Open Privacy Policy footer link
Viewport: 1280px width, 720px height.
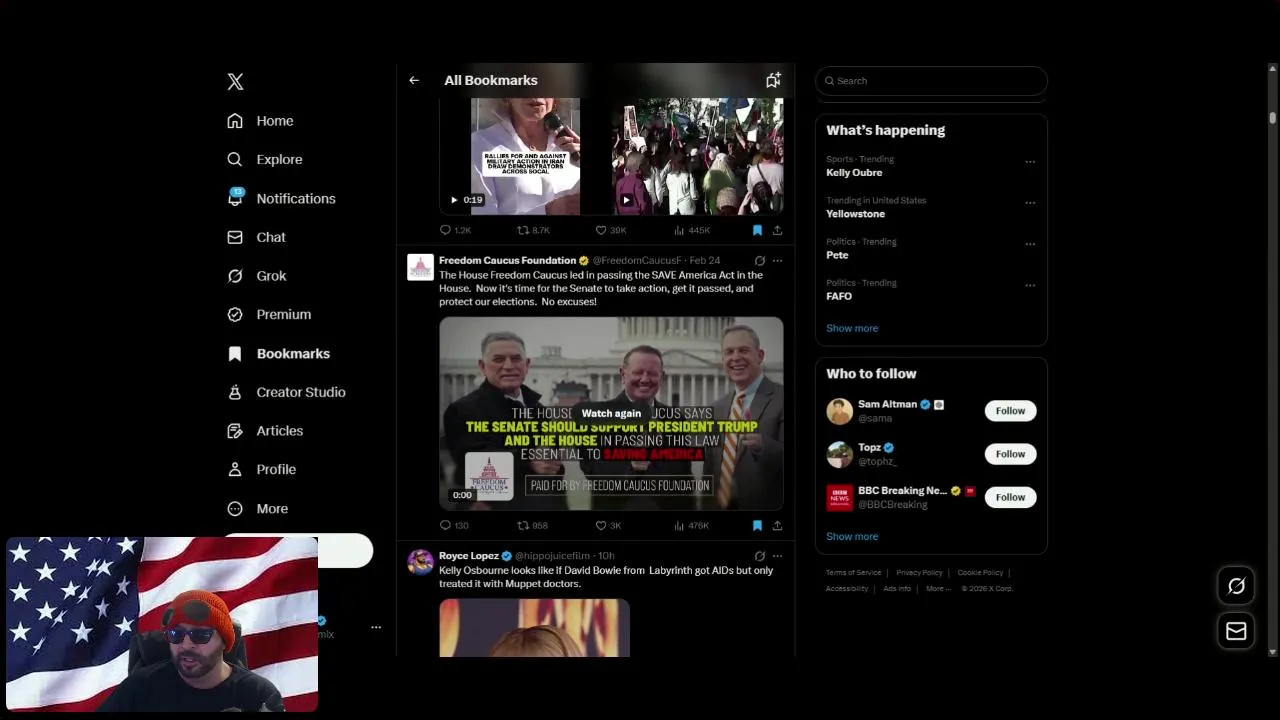click(x=919, y=573)
